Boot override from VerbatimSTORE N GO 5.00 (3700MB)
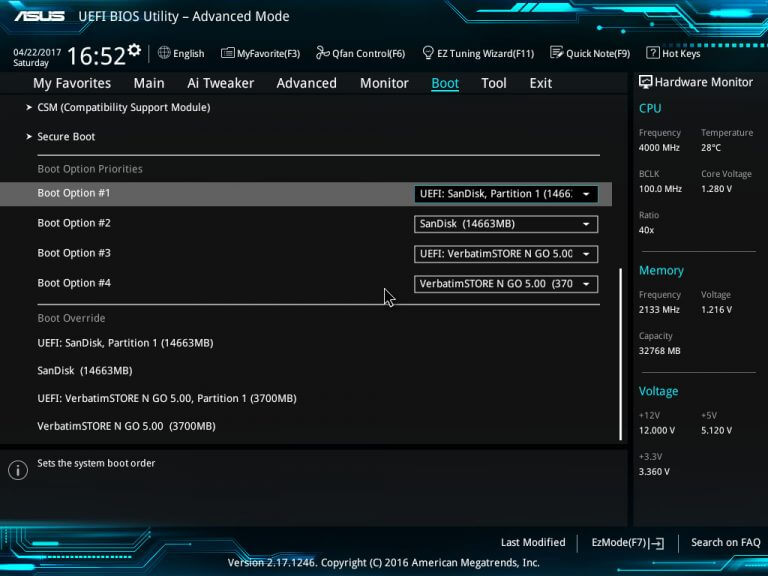This screenshot has height=576, width=768. tap(126, 426)
